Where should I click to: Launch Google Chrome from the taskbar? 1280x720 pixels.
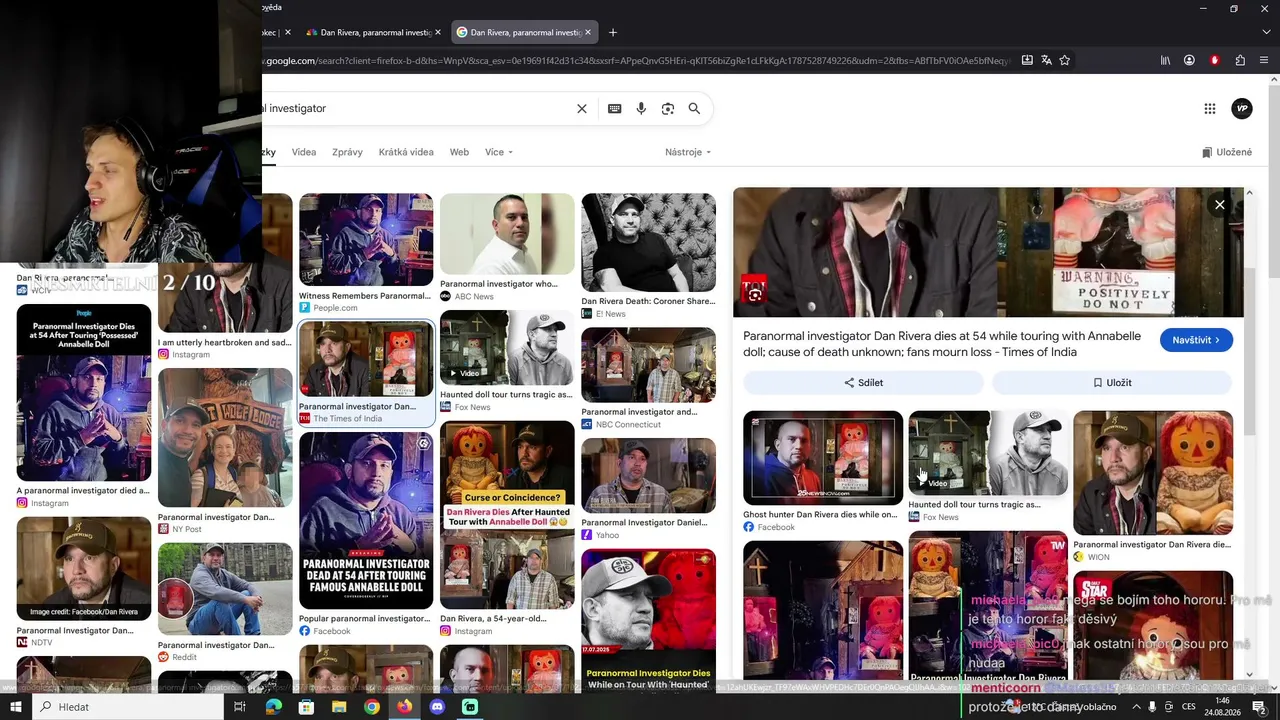pos(372,707)
